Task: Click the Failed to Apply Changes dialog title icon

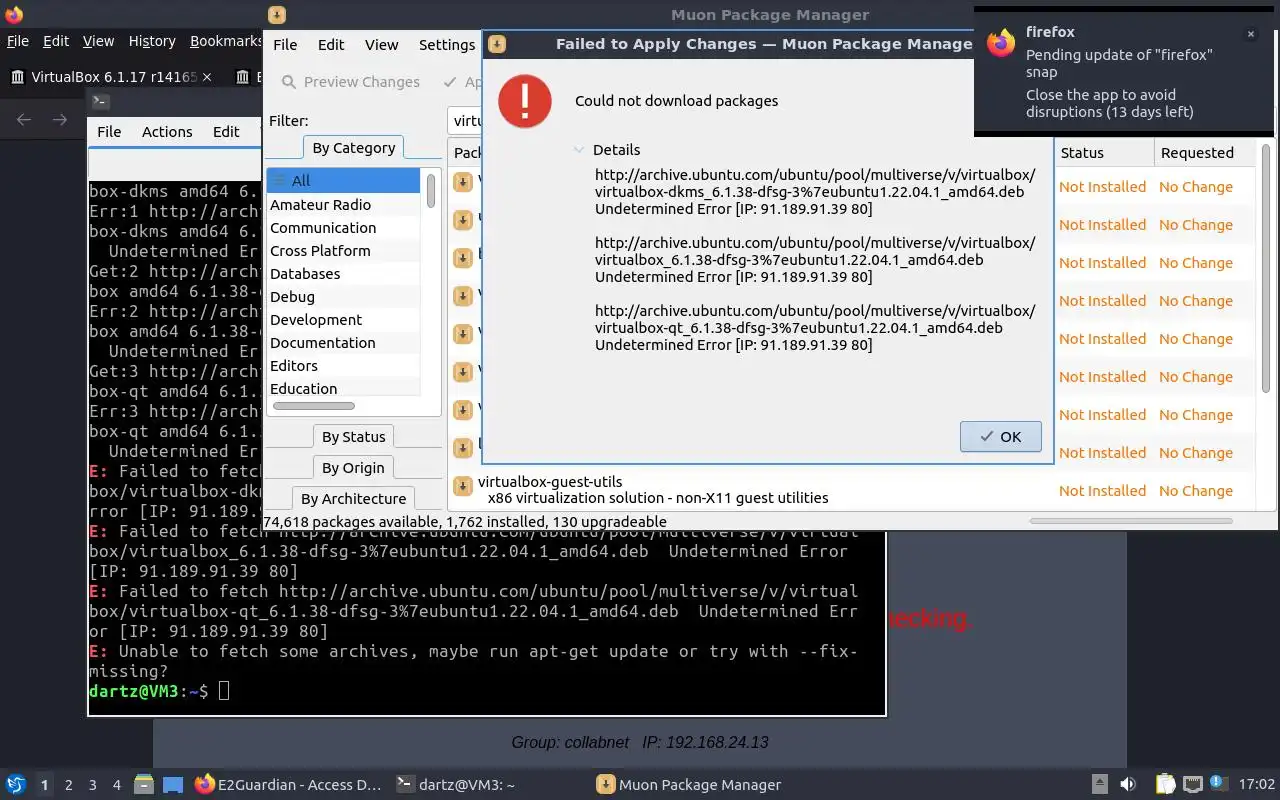Action: [496, 44]
